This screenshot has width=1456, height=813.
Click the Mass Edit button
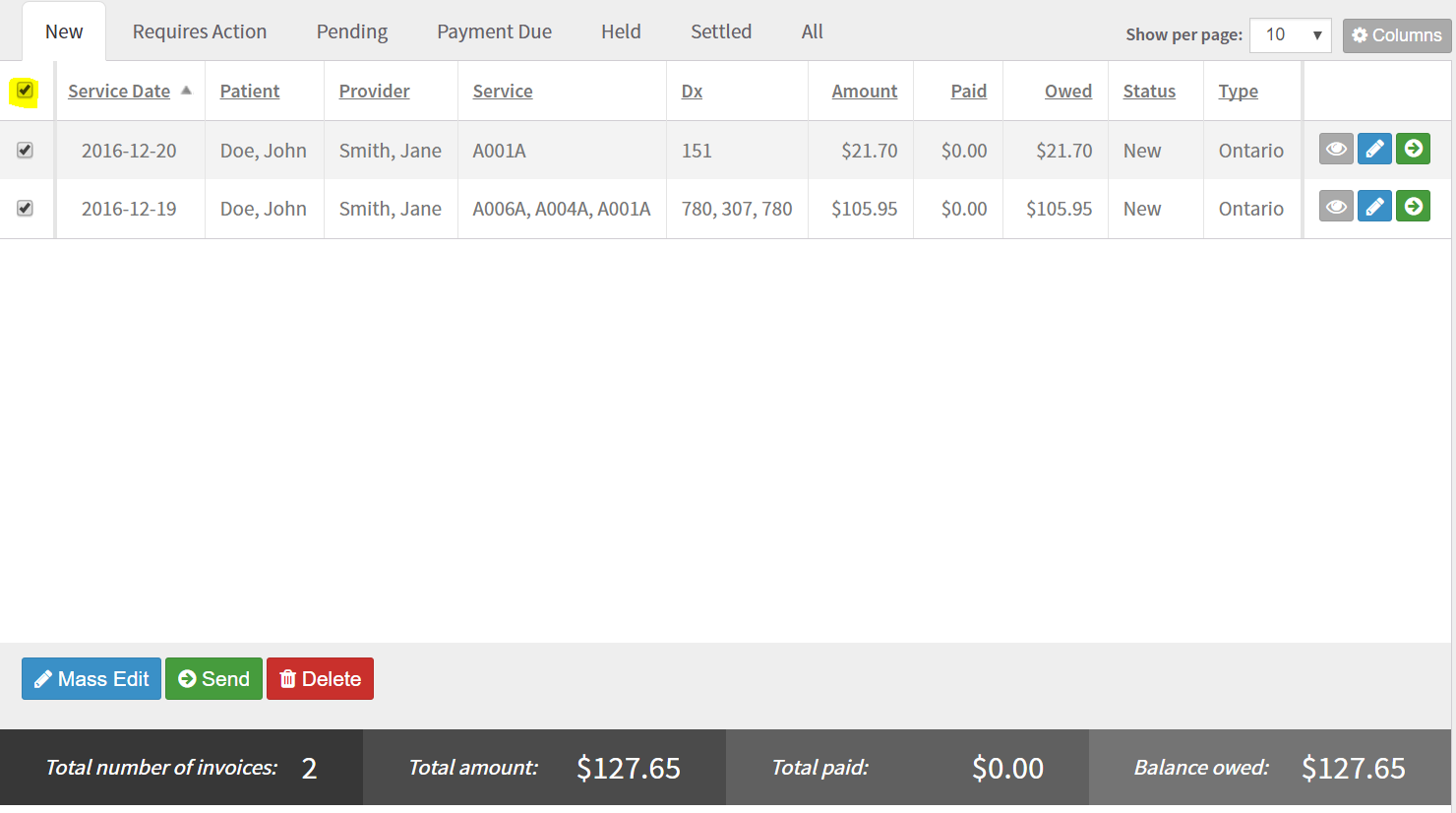click(x=91, y=678)
